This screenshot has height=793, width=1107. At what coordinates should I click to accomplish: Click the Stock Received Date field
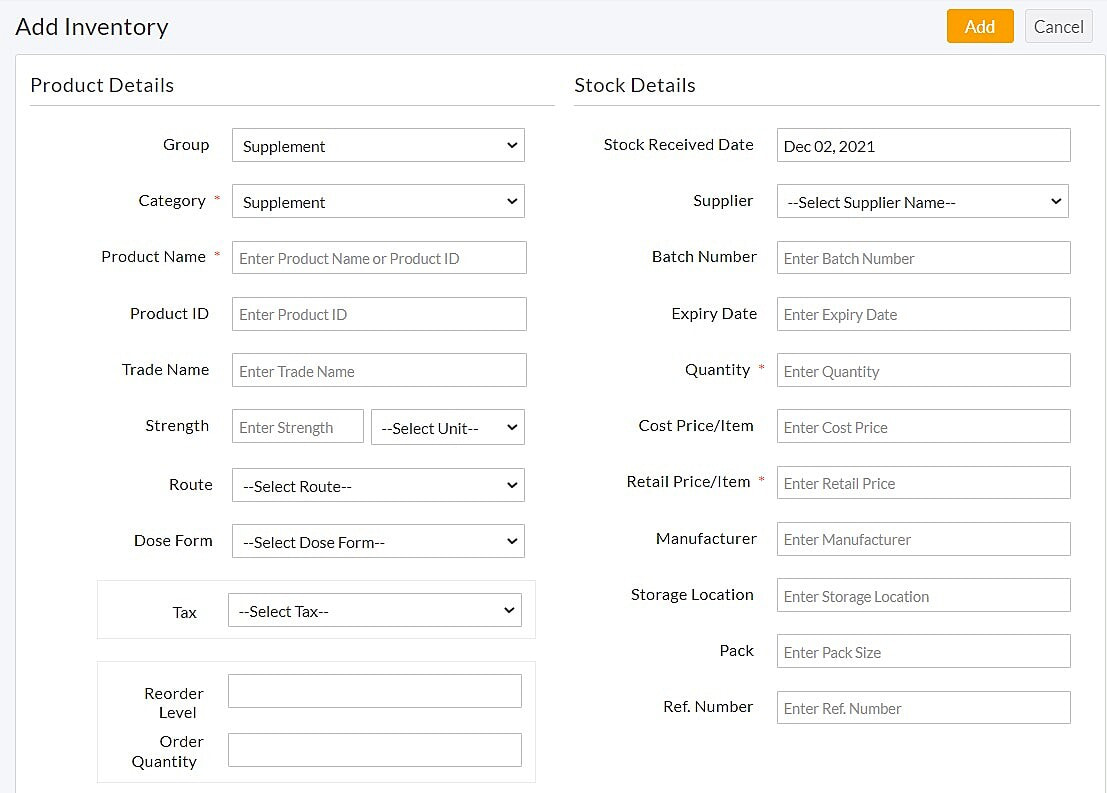[x=923, y=146]
